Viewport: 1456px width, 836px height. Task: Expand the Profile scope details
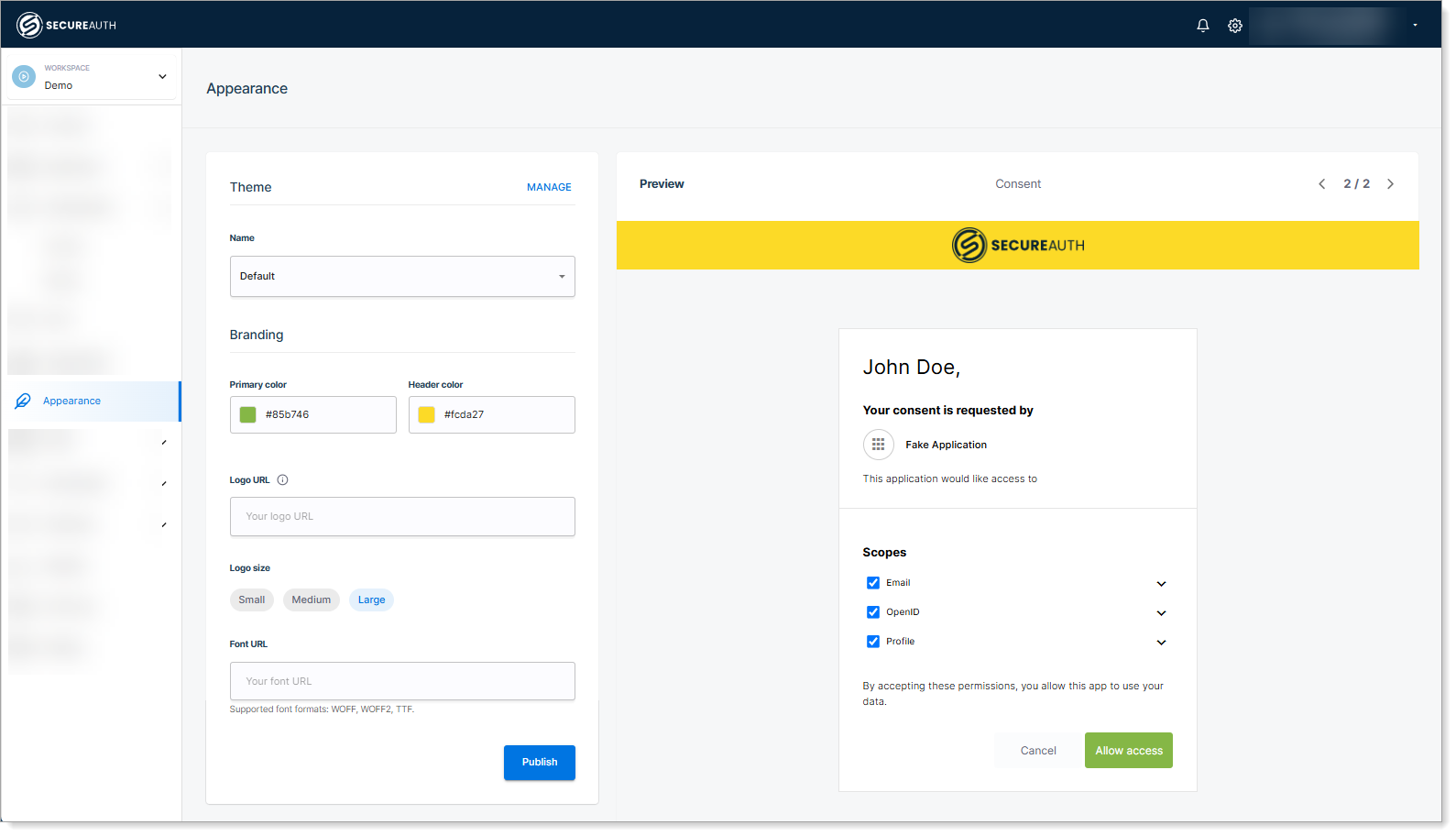click(x=1161, y=643)
